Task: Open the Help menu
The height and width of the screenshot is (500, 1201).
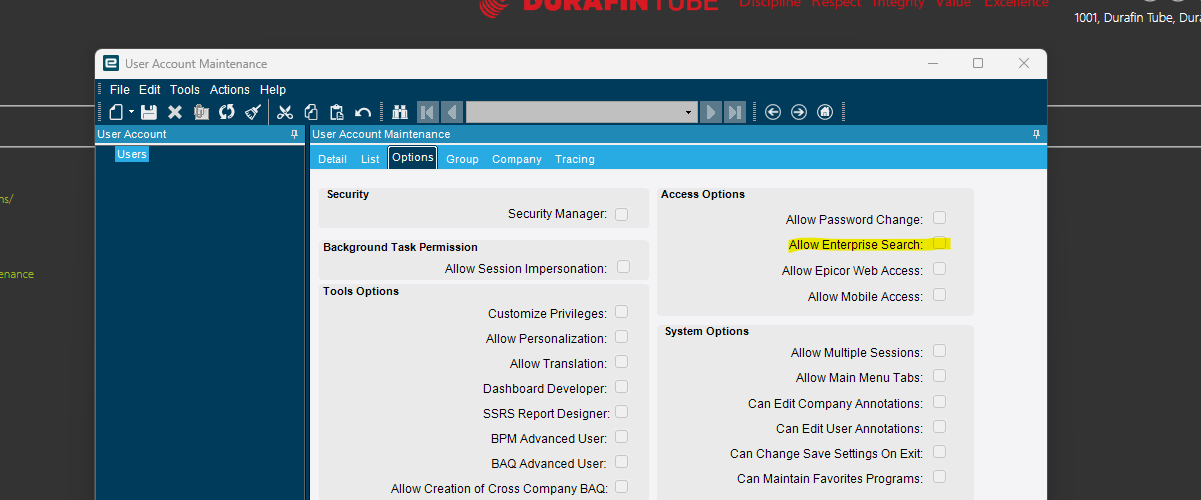Action: [273, 90]
